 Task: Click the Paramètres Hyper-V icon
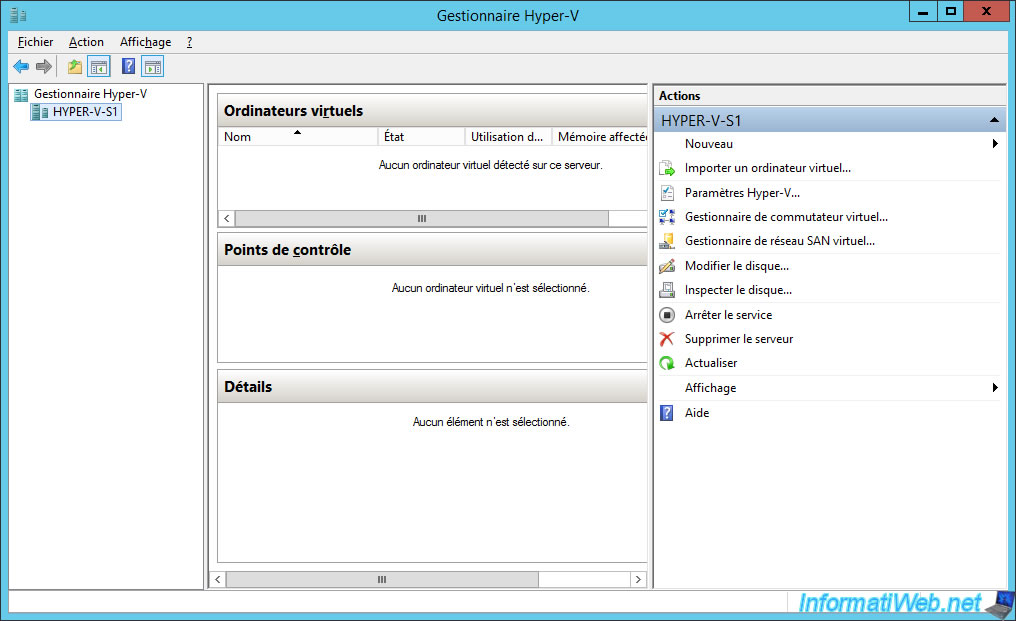[x=667, y=193]
